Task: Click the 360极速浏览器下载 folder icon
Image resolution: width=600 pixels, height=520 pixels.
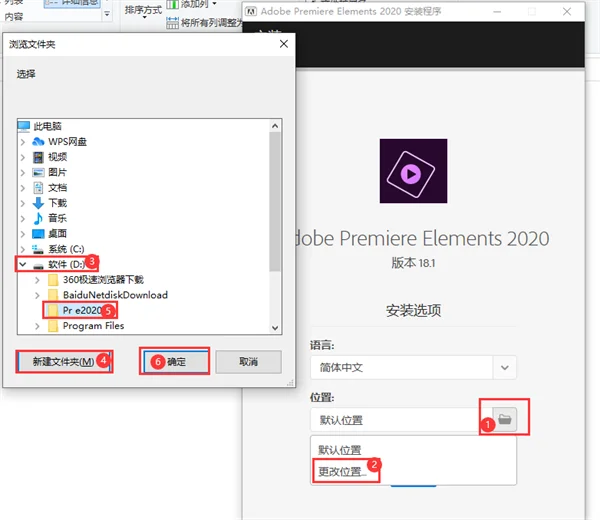Action: [53, 280]
